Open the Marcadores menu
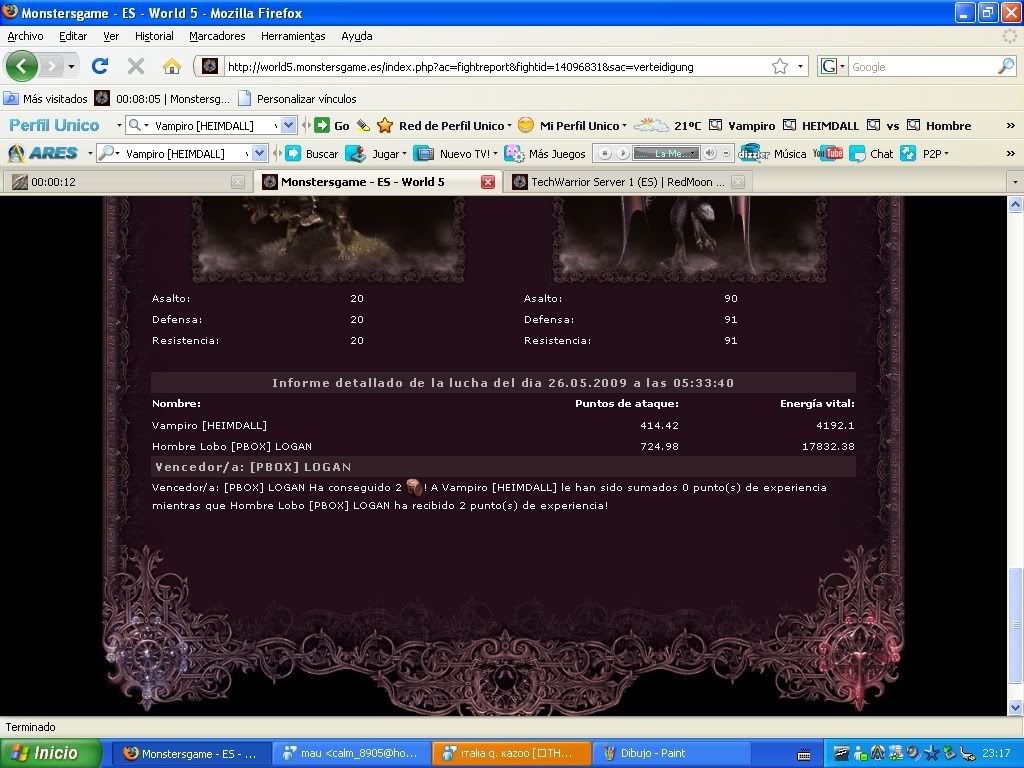 217,36
